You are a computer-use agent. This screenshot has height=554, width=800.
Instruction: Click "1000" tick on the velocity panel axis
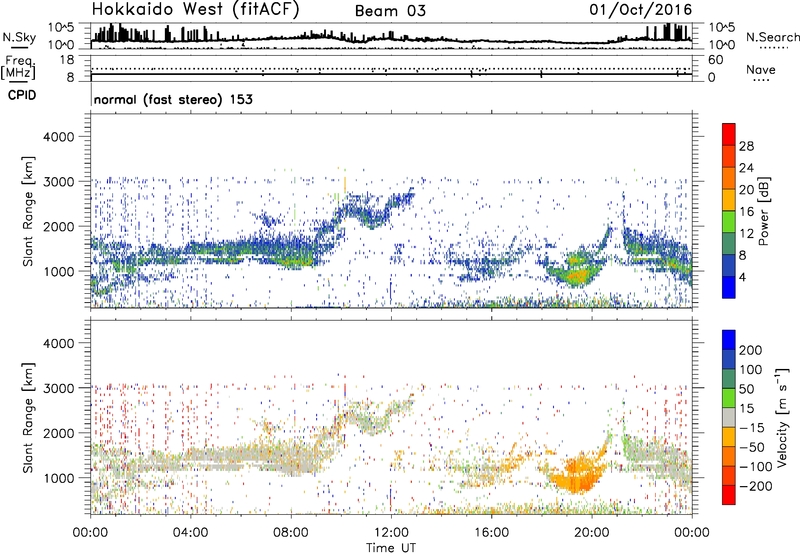point(59,478)
